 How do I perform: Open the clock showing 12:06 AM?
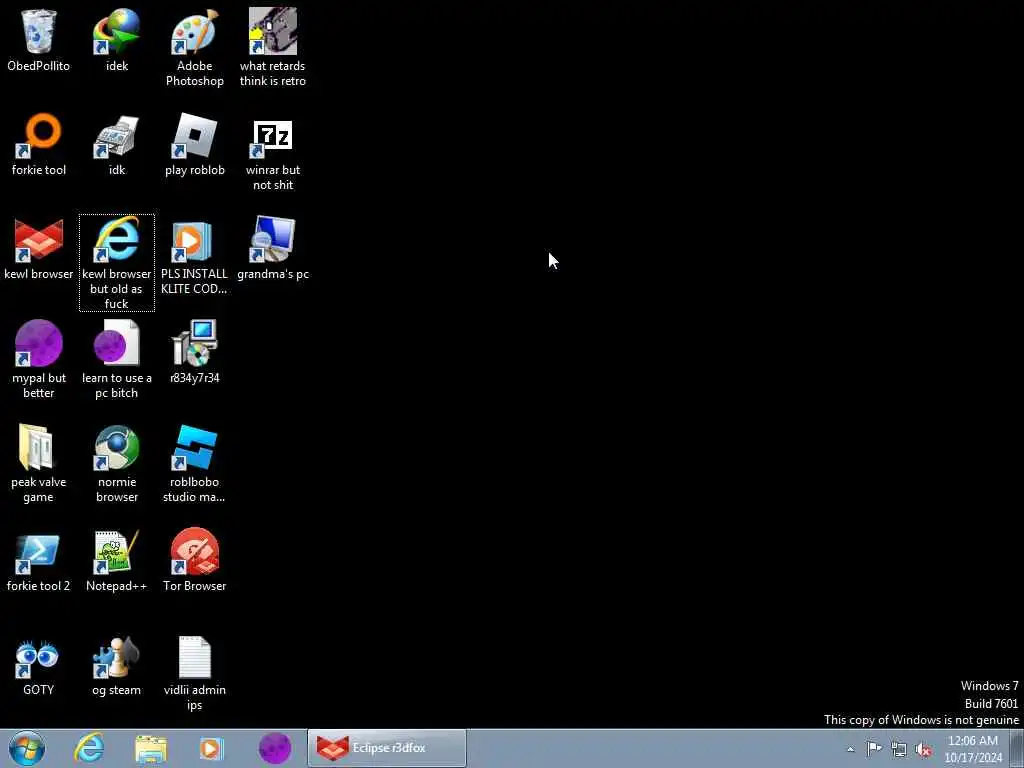(973, 748)
